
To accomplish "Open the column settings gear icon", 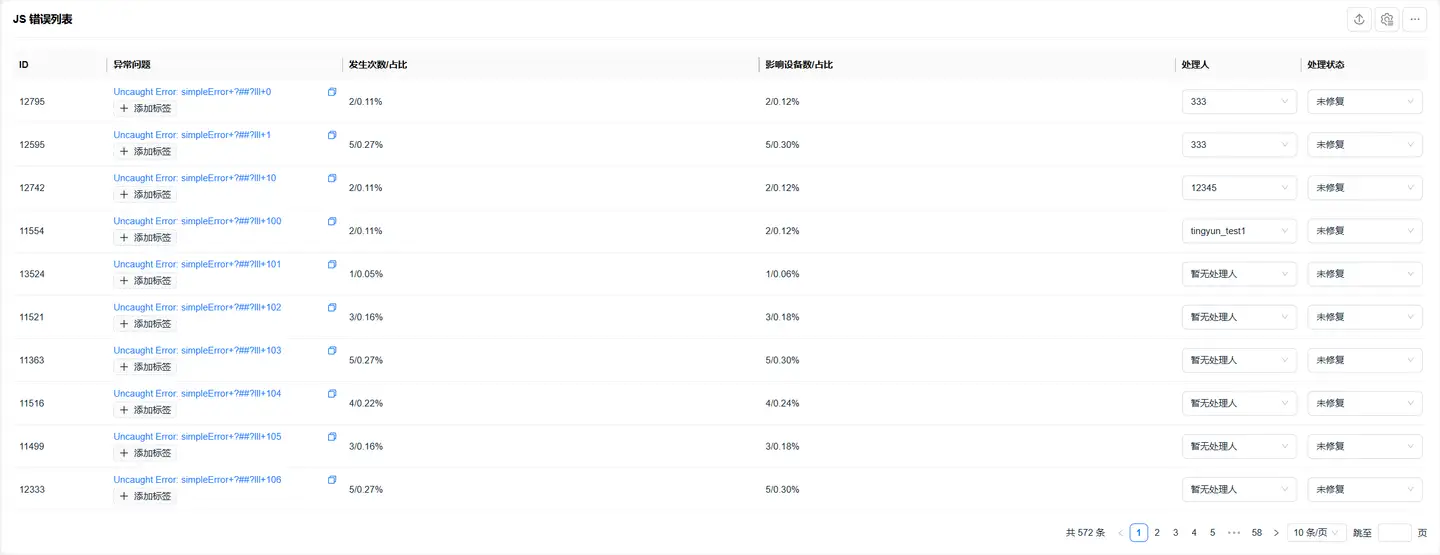I will [1387, 19].
